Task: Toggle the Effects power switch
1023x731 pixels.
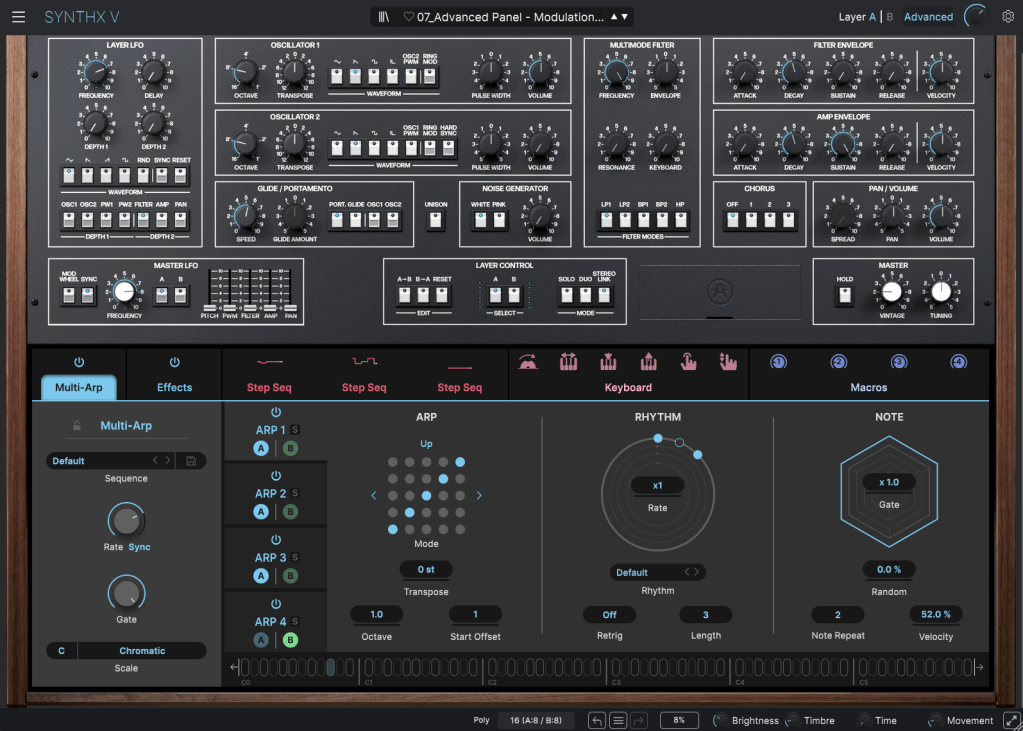Action: point(174,362)
